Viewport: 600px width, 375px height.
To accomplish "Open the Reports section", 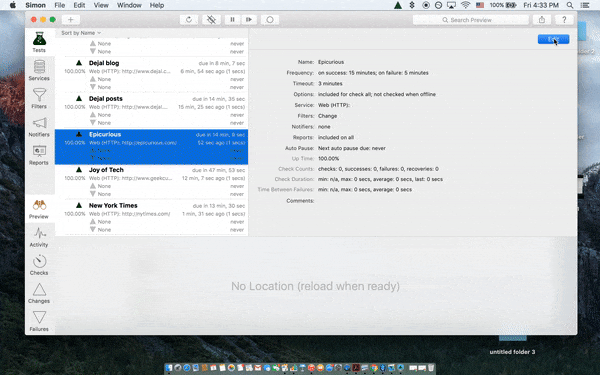I will [x=39, y=155].
